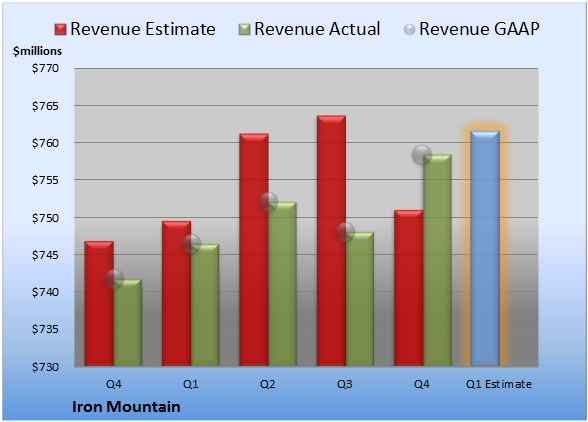Click the 'Q1' axis label
This screenshot has height=422, width=588.
click(190, 384)
